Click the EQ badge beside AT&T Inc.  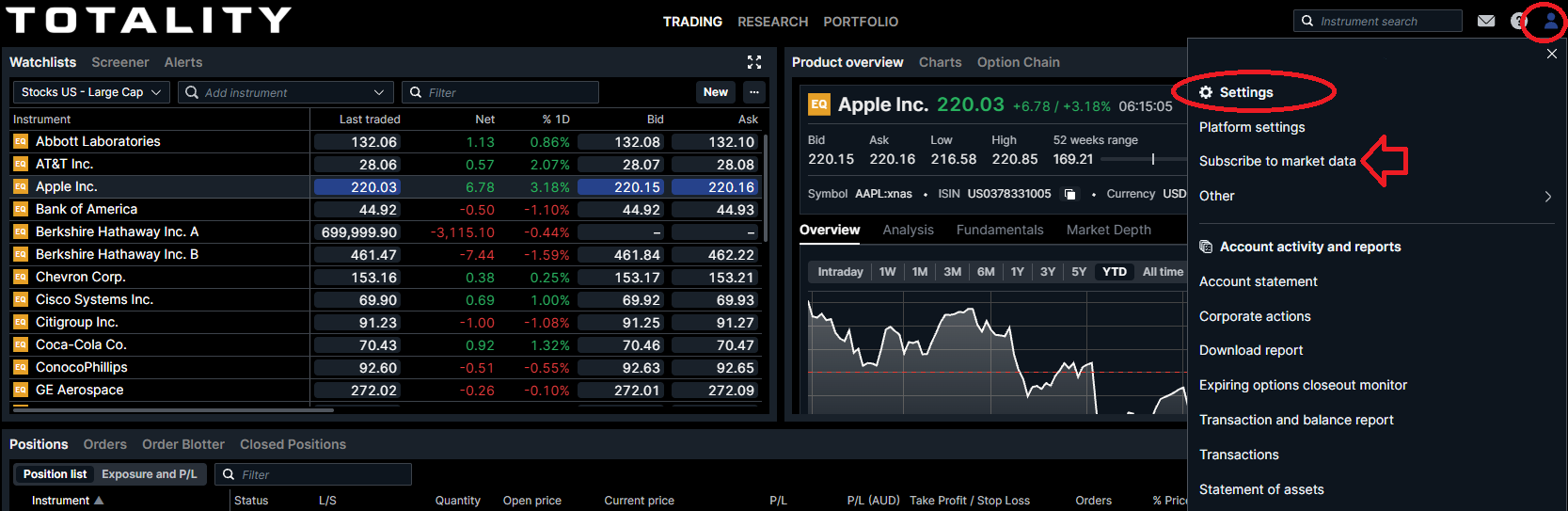coord(21,164)
